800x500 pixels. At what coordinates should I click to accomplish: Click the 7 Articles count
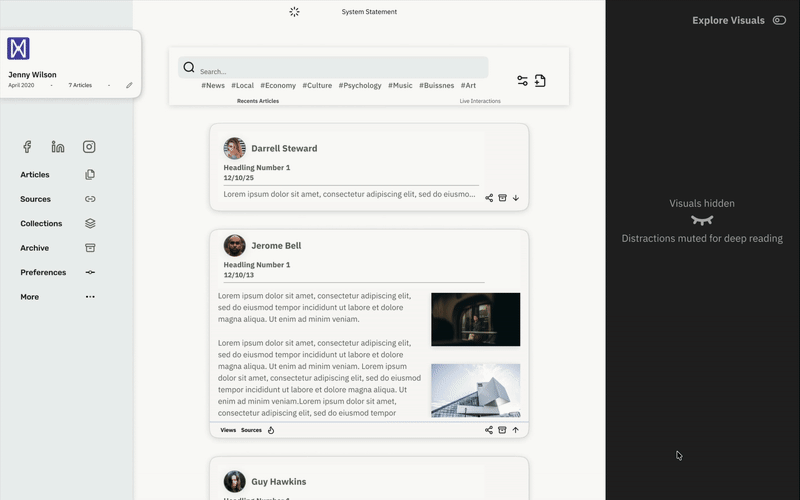(80, 85)
